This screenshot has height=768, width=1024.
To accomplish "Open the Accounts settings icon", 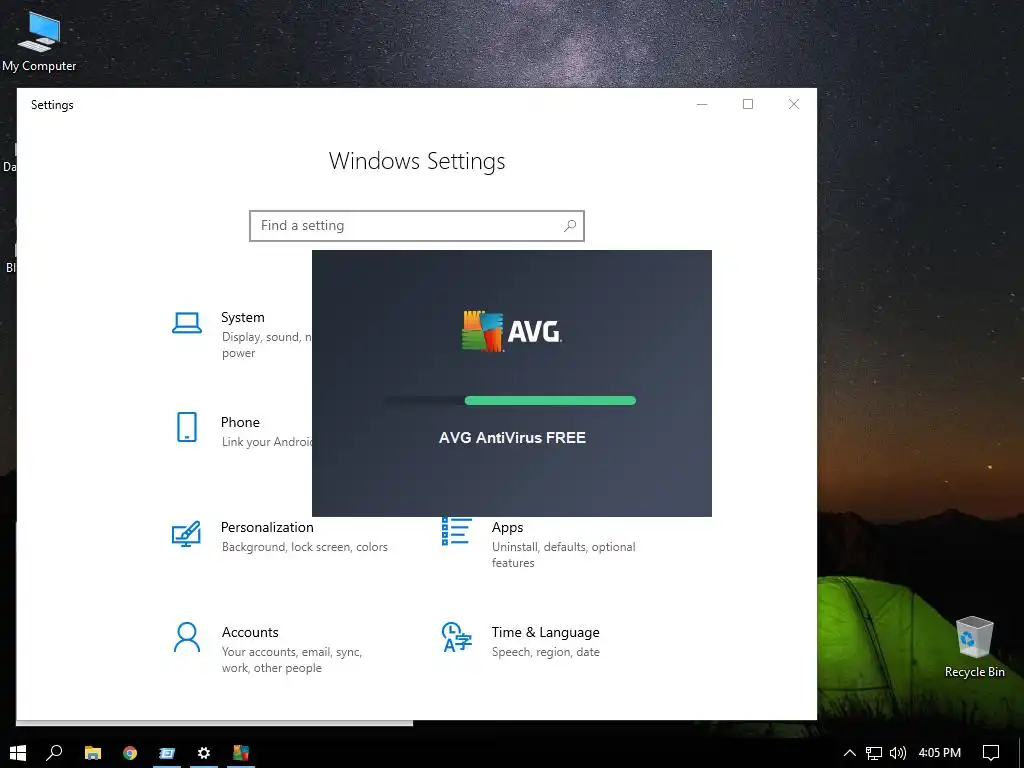I will tap(187, 637).
